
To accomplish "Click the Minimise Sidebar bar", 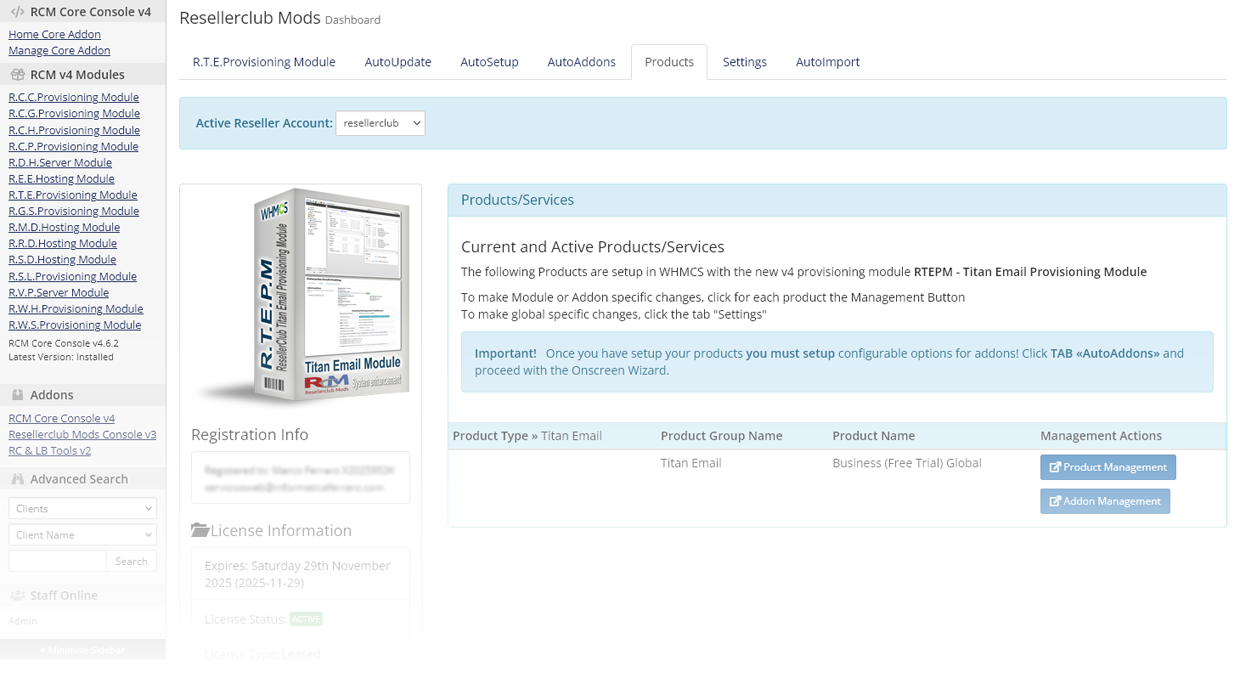I will click(x=83, y=649).
